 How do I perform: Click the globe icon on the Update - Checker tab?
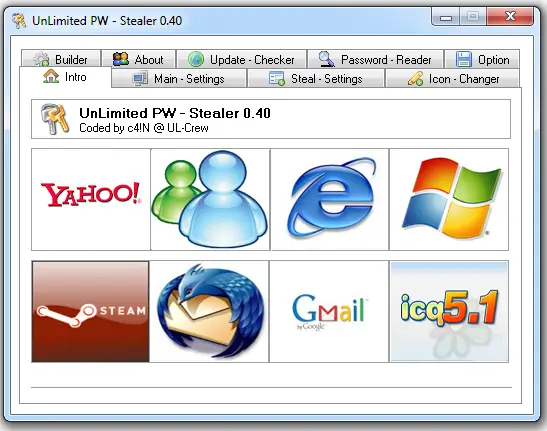tap(196, 59)
